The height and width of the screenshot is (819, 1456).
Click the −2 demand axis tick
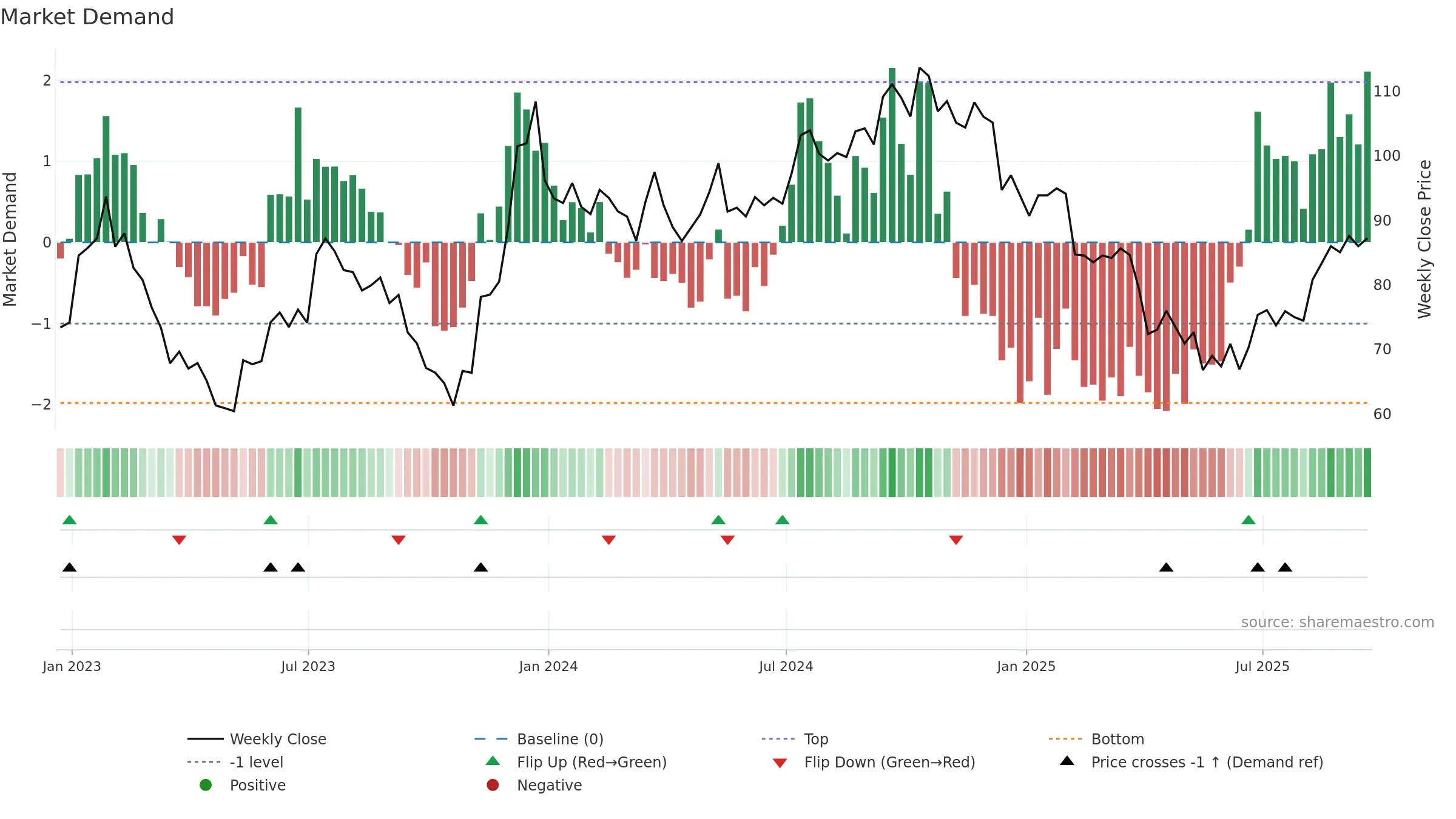(x=41, y=405)
